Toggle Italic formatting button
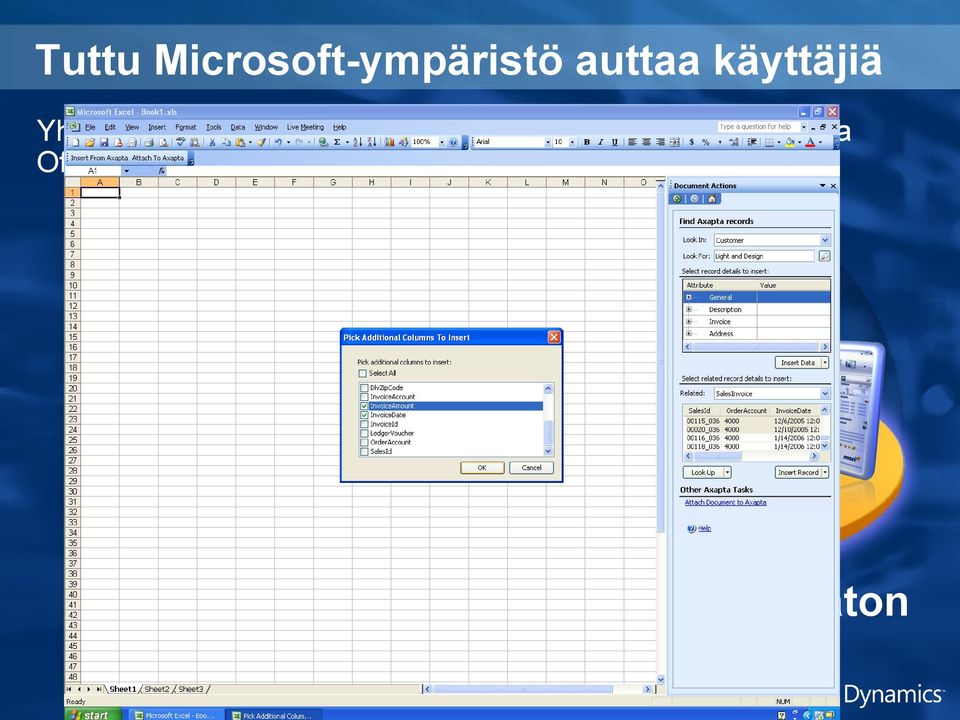960x720 pixels. tap(601, 142)
